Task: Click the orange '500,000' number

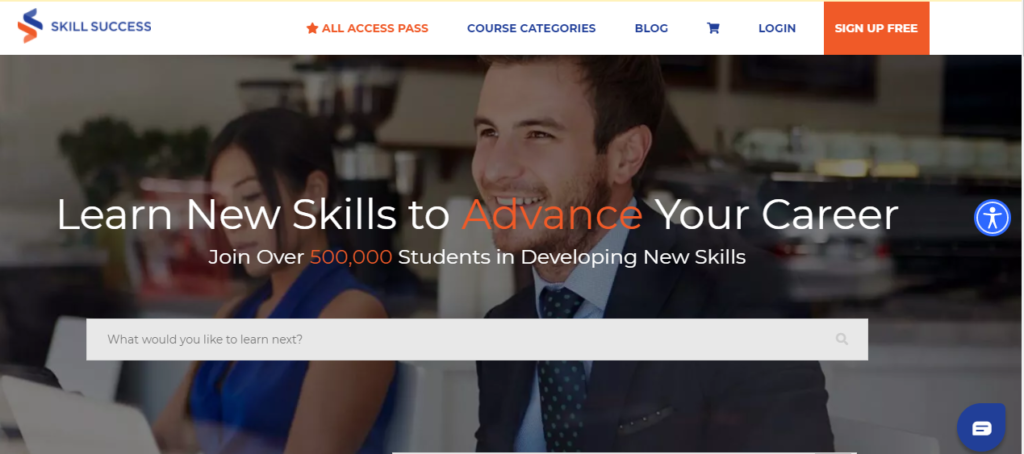Action: (x=351, y=257)
